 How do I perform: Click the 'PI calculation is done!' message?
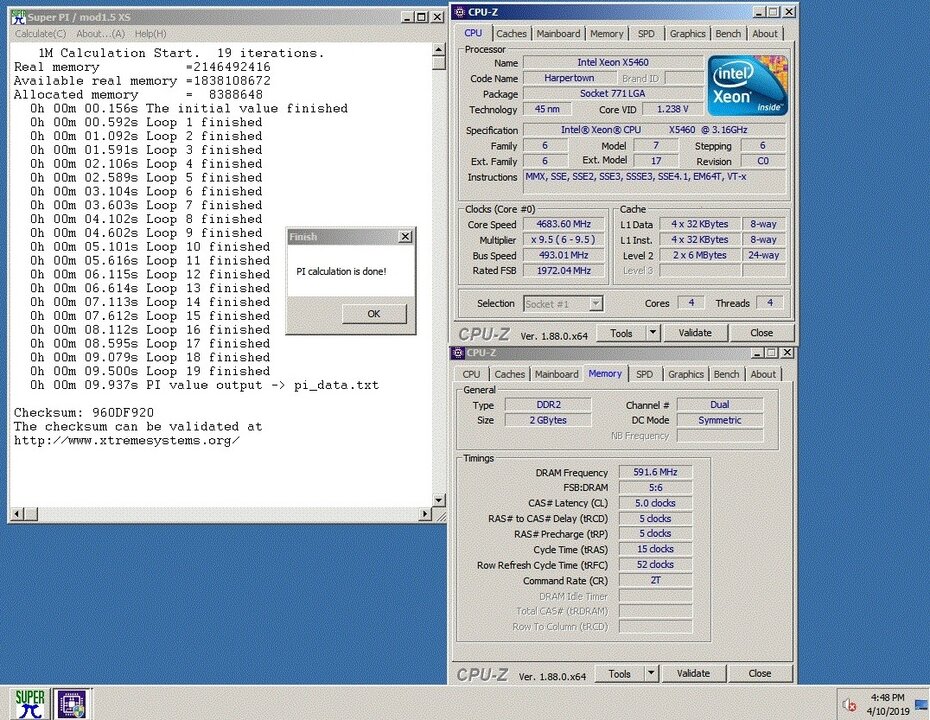341,272
